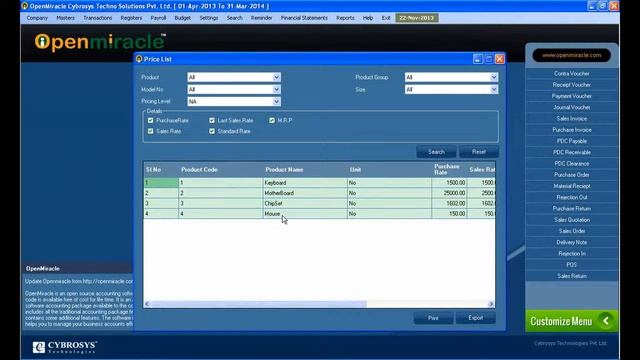Open Purchase Return from the sidebar
This screenshot has height=360, width=640.
tap(571, 209)
